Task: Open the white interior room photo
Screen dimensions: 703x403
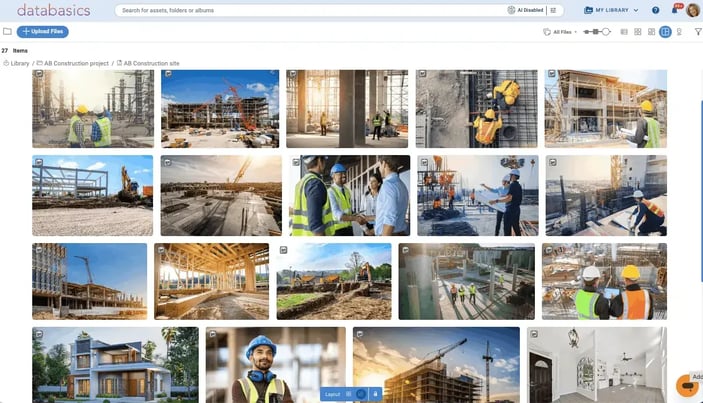Action: coord(597,365)
